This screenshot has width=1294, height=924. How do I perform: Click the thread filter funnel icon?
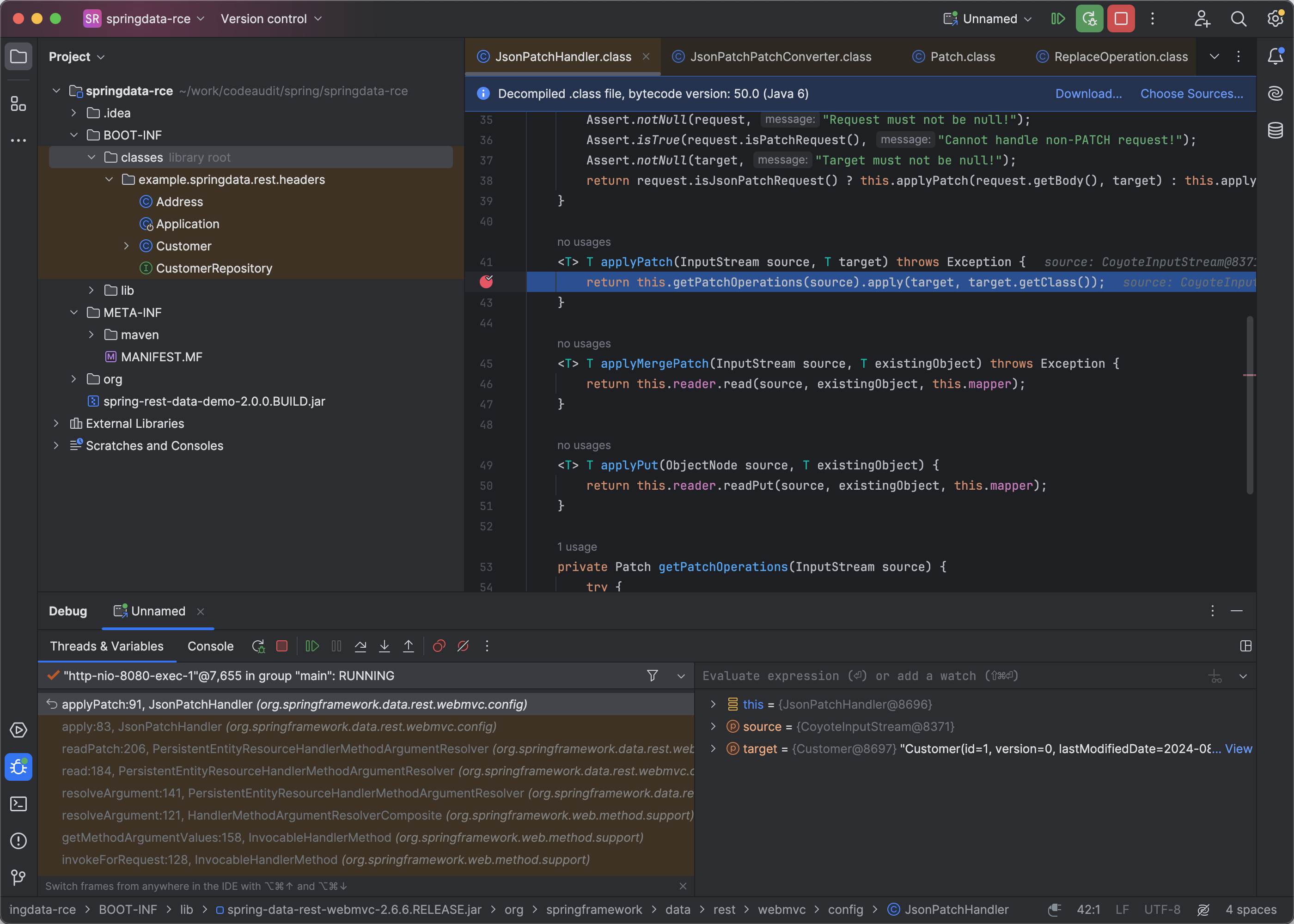(653, 675)
